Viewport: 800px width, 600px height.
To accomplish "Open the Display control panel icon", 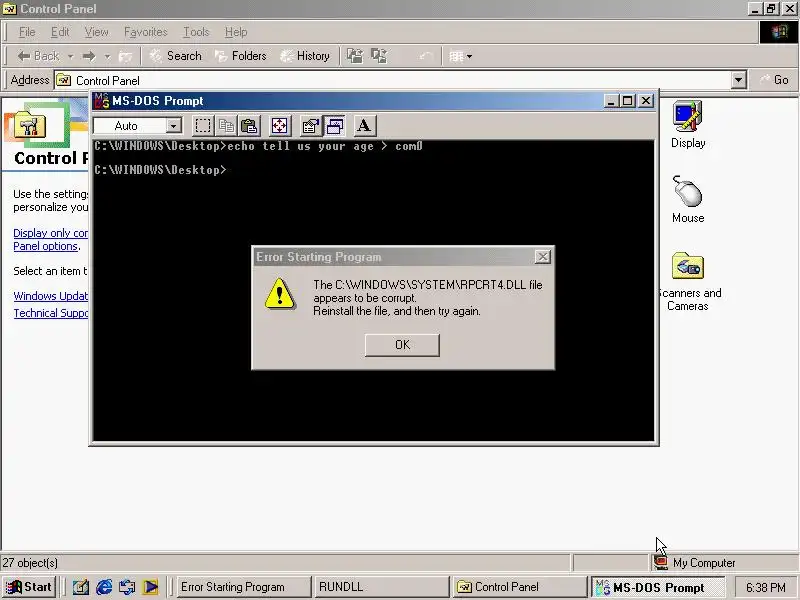I will point(688,125).
